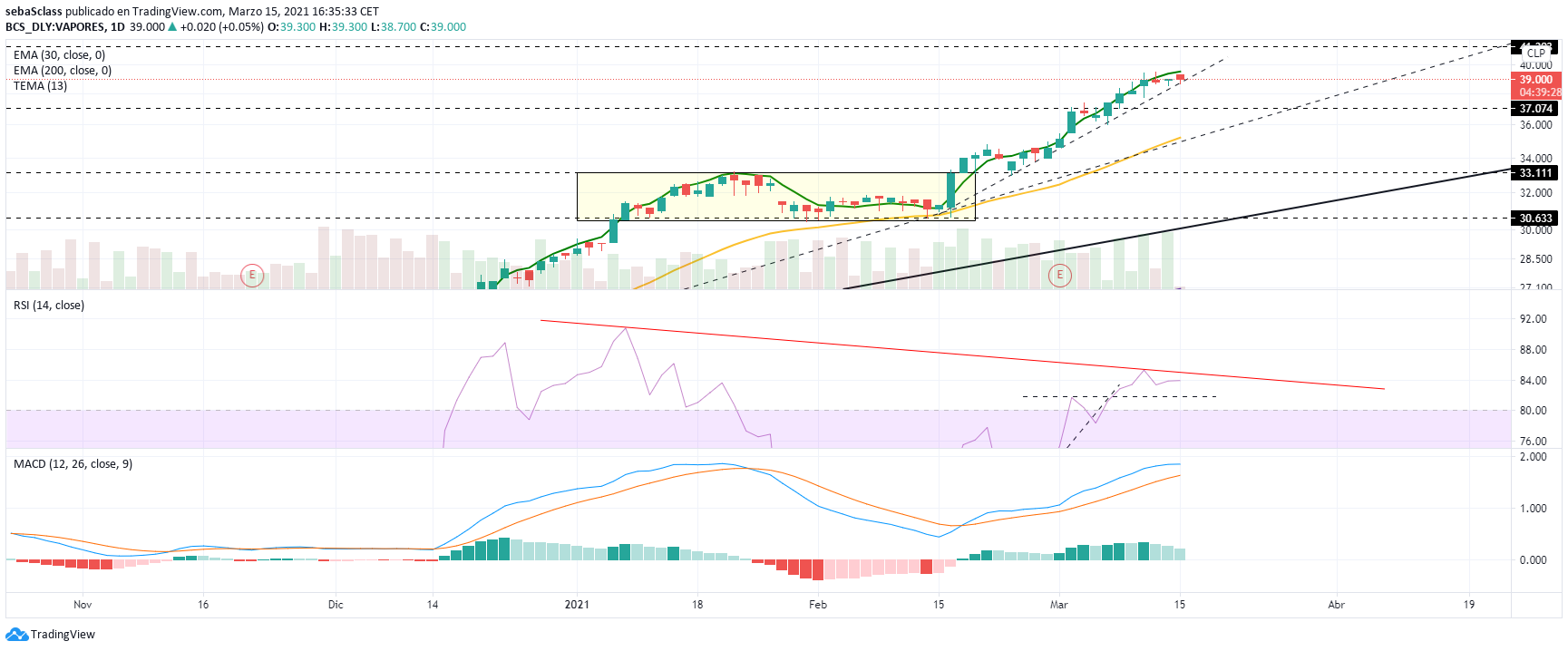Click the L:38.700 low value in header
The height and width of the screenshot is (651, 1568).
click(394, 27)
